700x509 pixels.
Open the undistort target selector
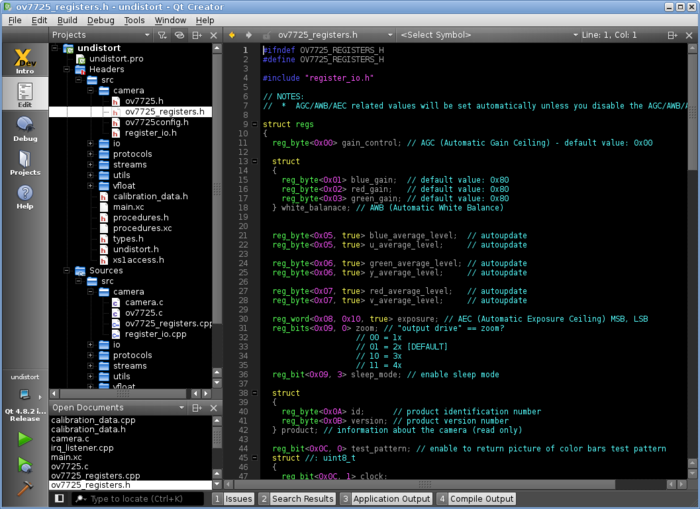coord(25,397)
